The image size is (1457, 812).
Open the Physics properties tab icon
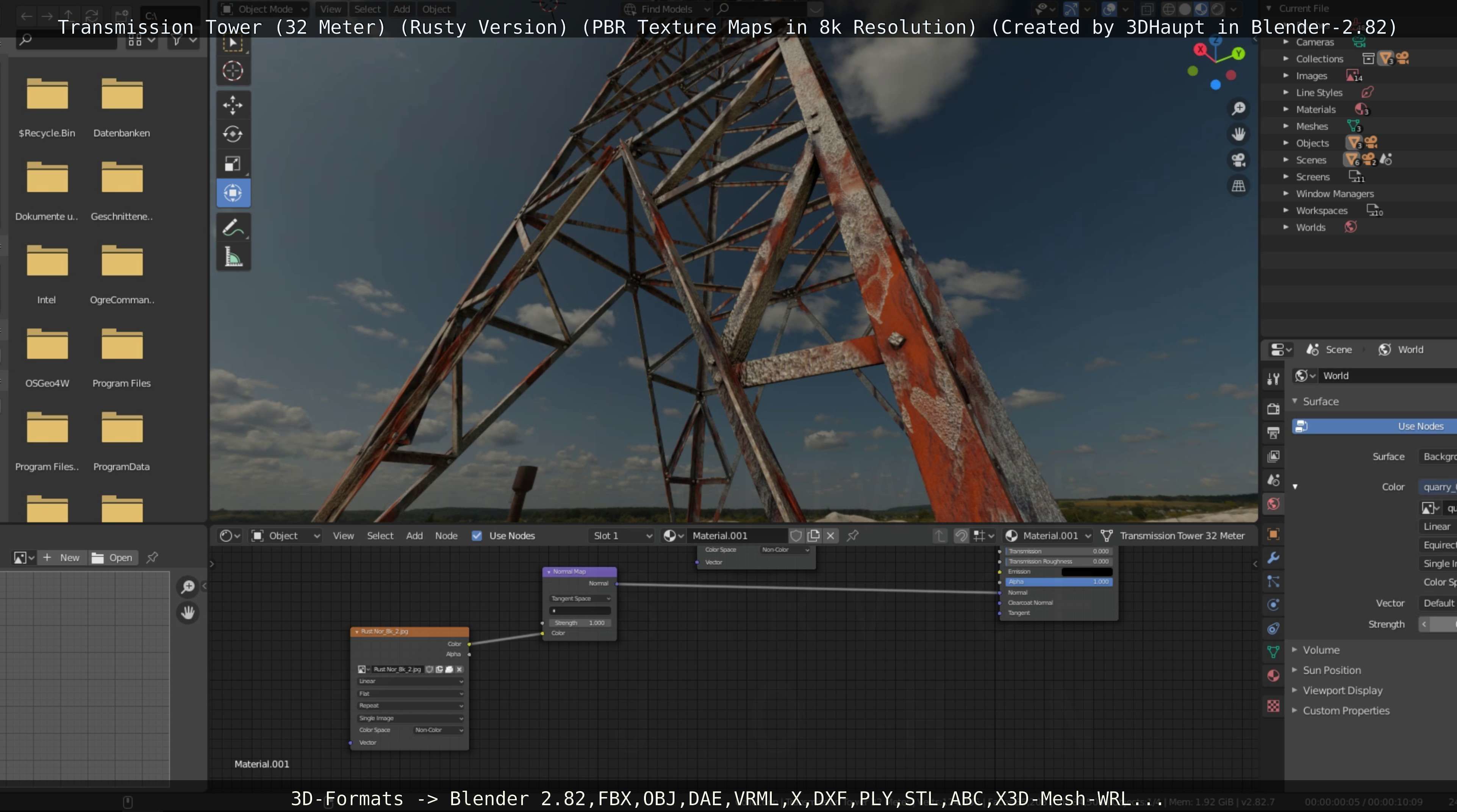coord(1273,604)
